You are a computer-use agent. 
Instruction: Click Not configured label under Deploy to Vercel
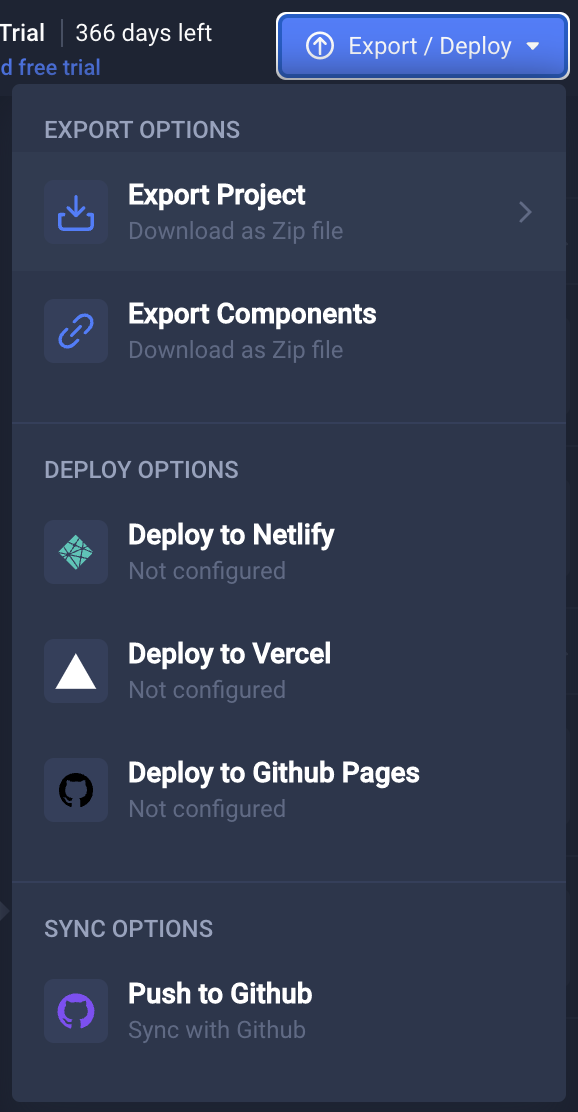click(207, 689)
